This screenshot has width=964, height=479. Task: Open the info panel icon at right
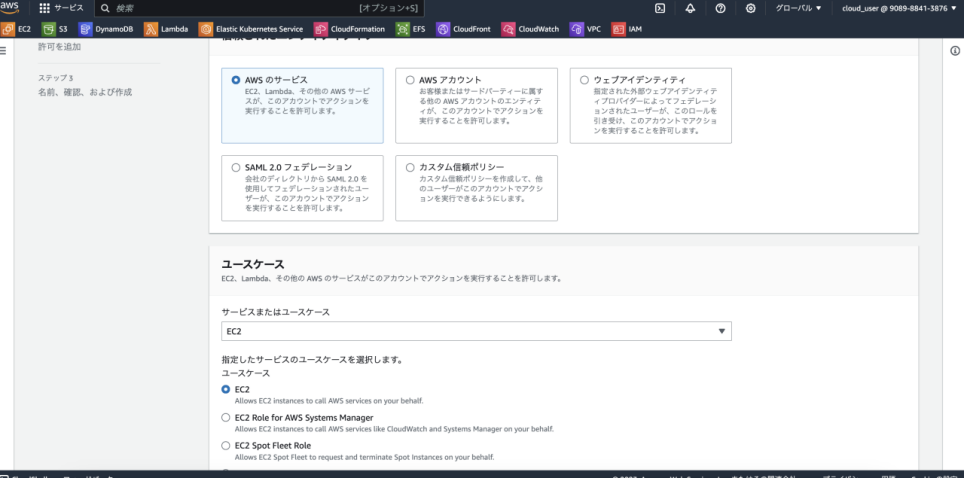(955, 51)
